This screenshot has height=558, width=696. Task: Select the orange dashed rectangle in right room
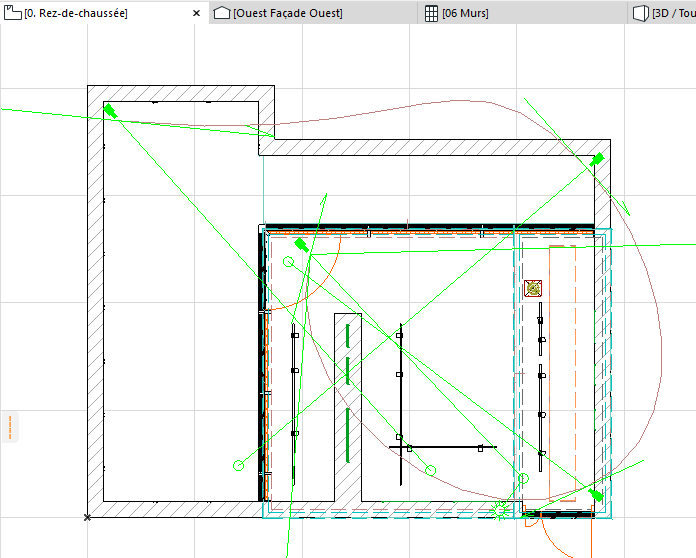coord(562,373)
